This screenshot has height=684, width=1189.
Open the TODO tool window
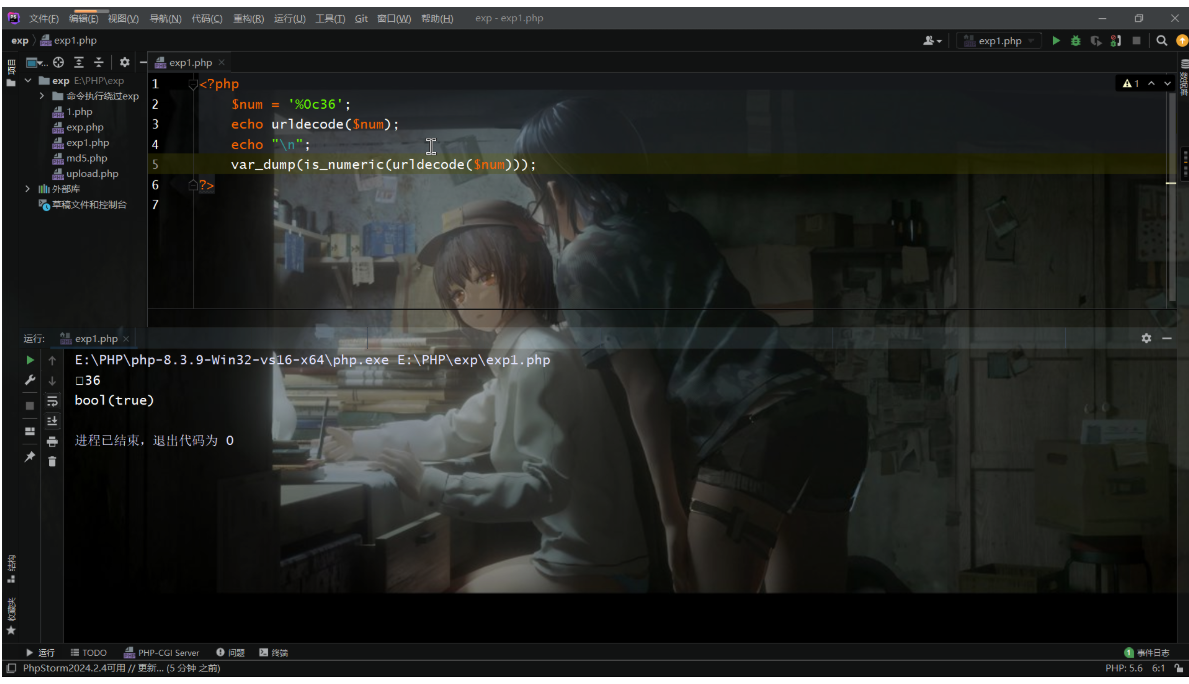point(89,653)
